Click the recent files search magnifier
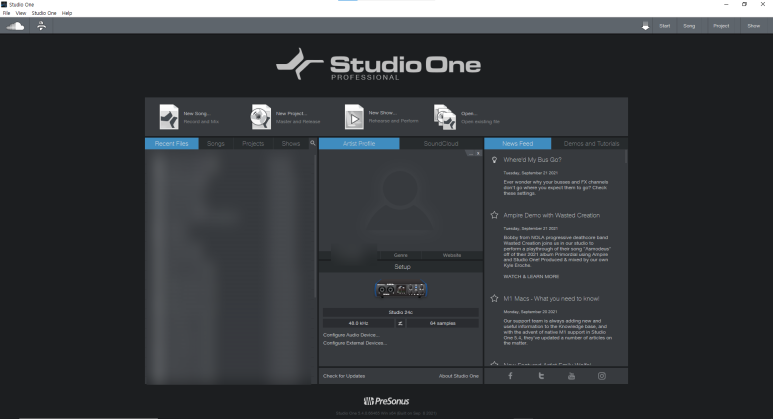 pyautogui.click(x=313, y=143)
